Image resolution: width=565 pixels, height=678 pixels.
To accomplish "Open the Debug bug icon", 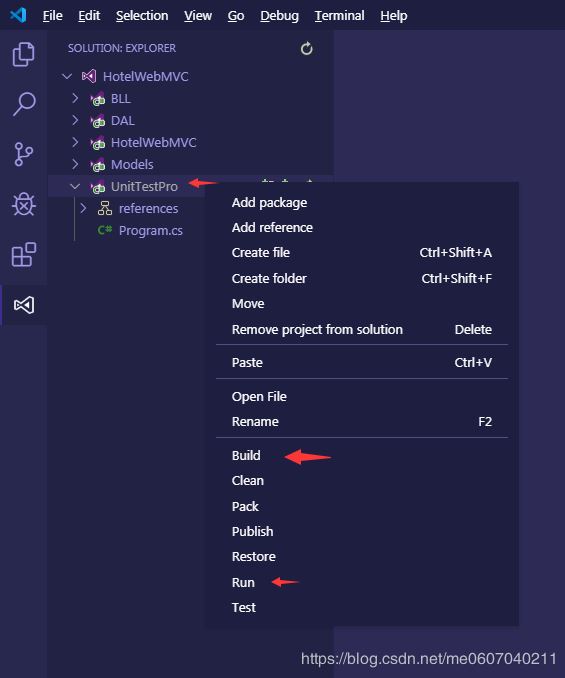I will pos(23,204).
